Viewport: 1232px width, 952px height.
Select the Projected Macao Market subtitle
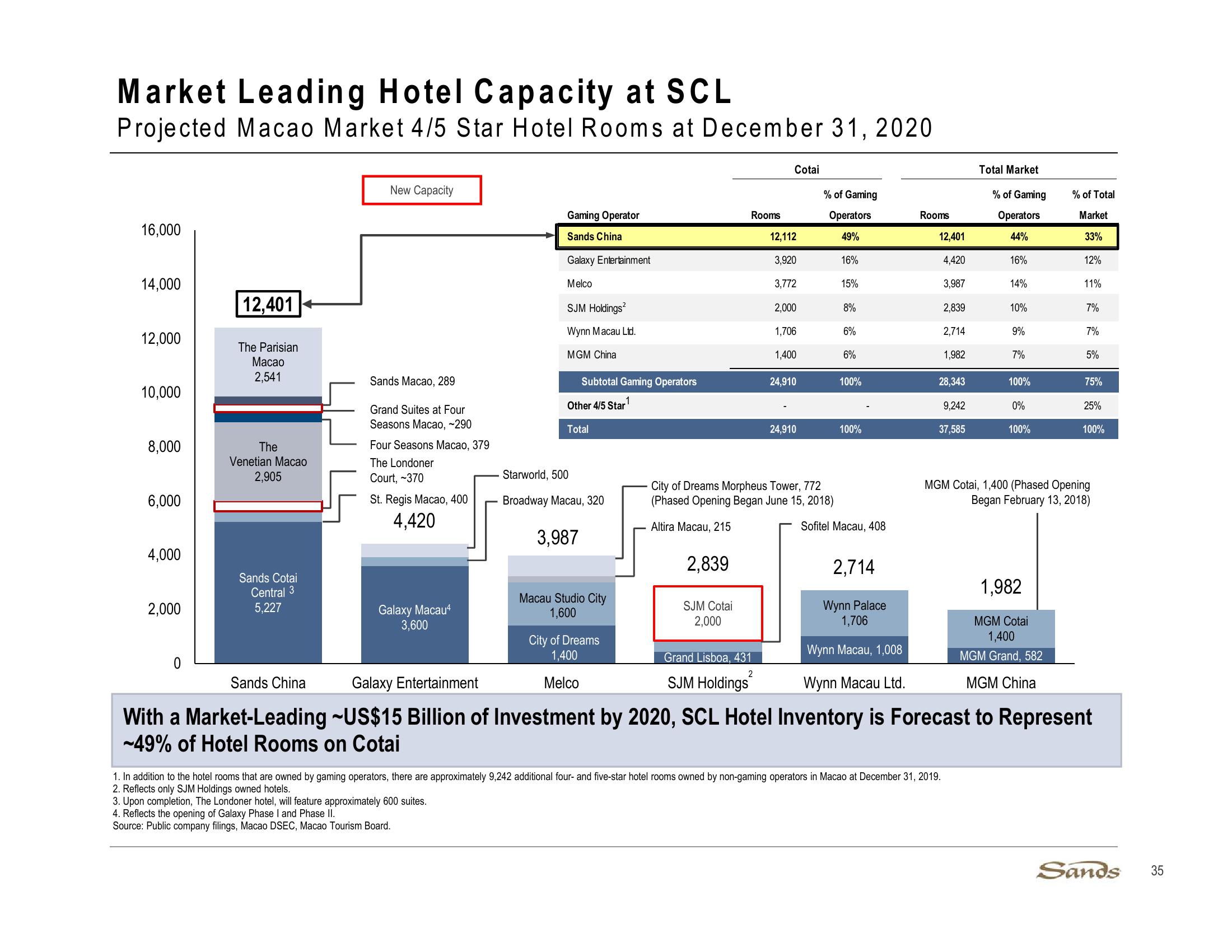tap(525, 128)
